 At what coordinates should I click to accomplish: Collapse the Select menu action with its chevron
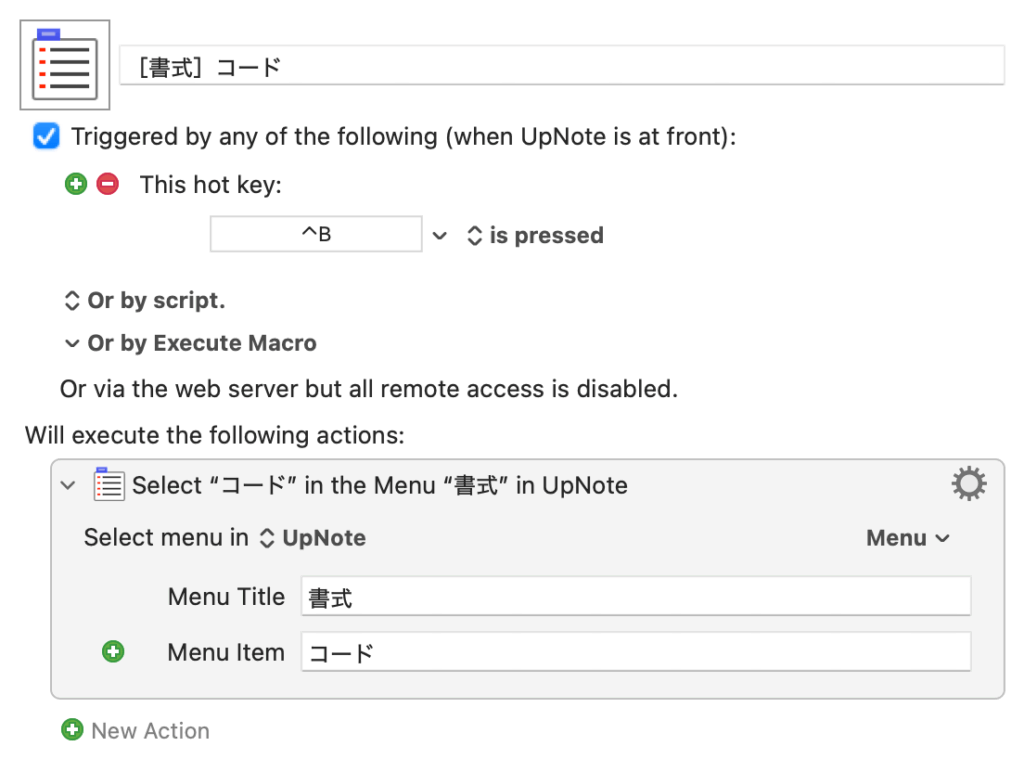68,485
